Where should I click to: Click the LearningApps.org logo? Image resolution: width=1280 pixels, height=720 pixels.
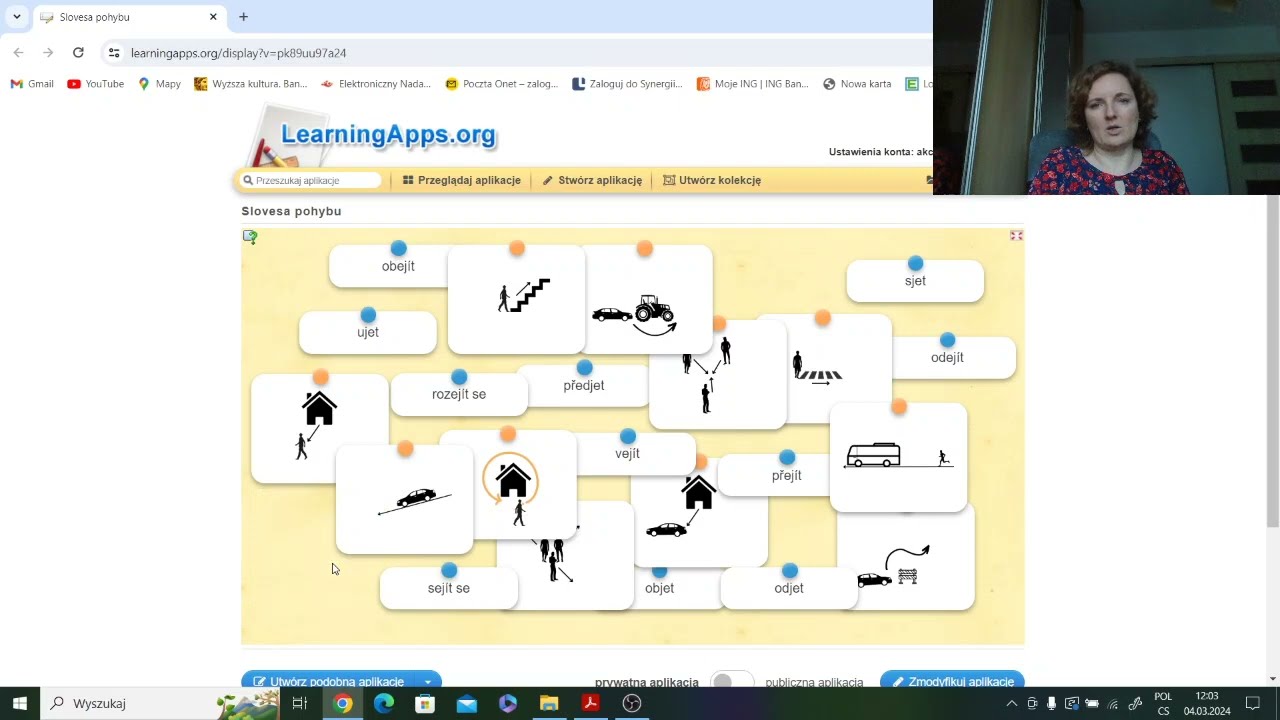click(388, 136)
